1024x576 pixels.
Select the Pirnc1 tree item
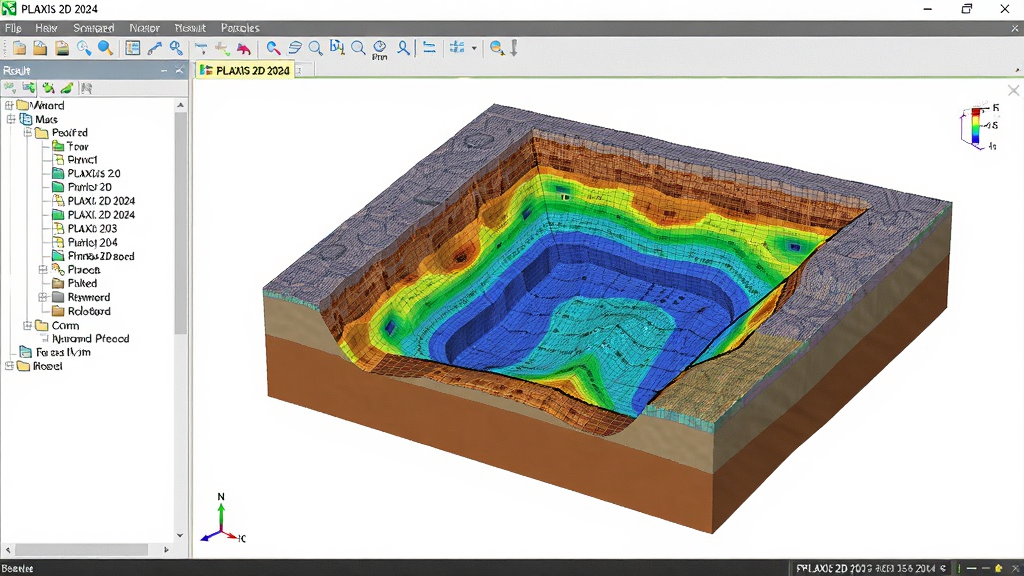tap(82, 160)
